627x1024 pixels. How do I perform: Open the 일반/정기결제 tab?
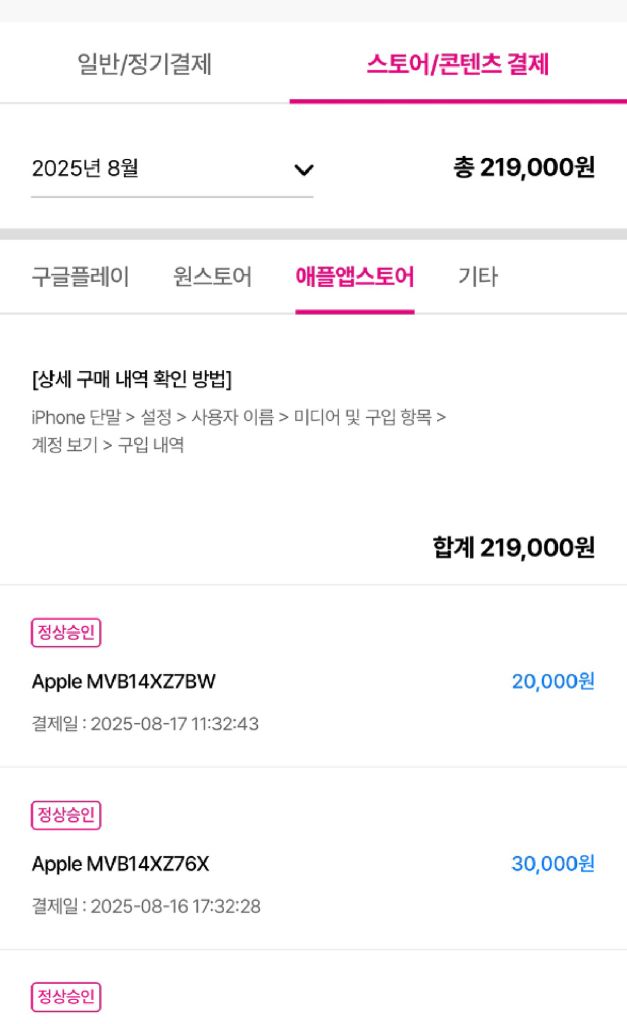[145, 64]
